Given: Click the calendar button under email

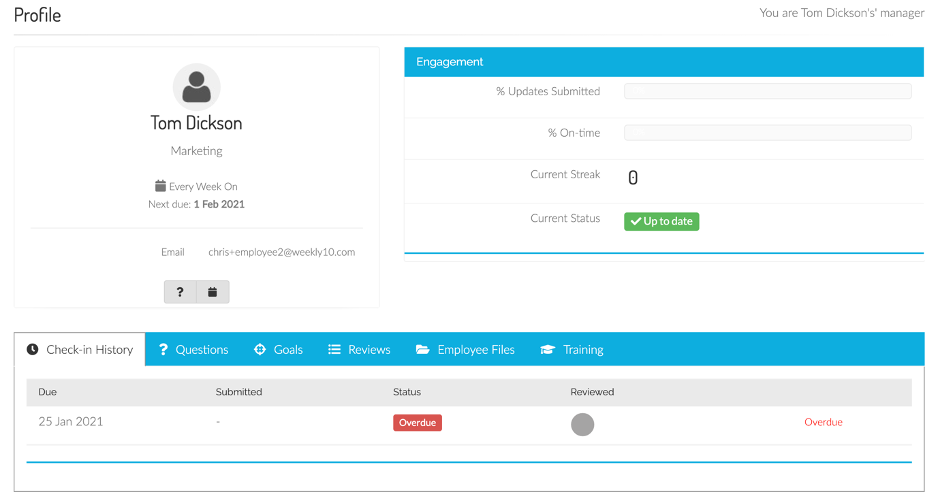Looking at the screenshot, I should (213, 292).
